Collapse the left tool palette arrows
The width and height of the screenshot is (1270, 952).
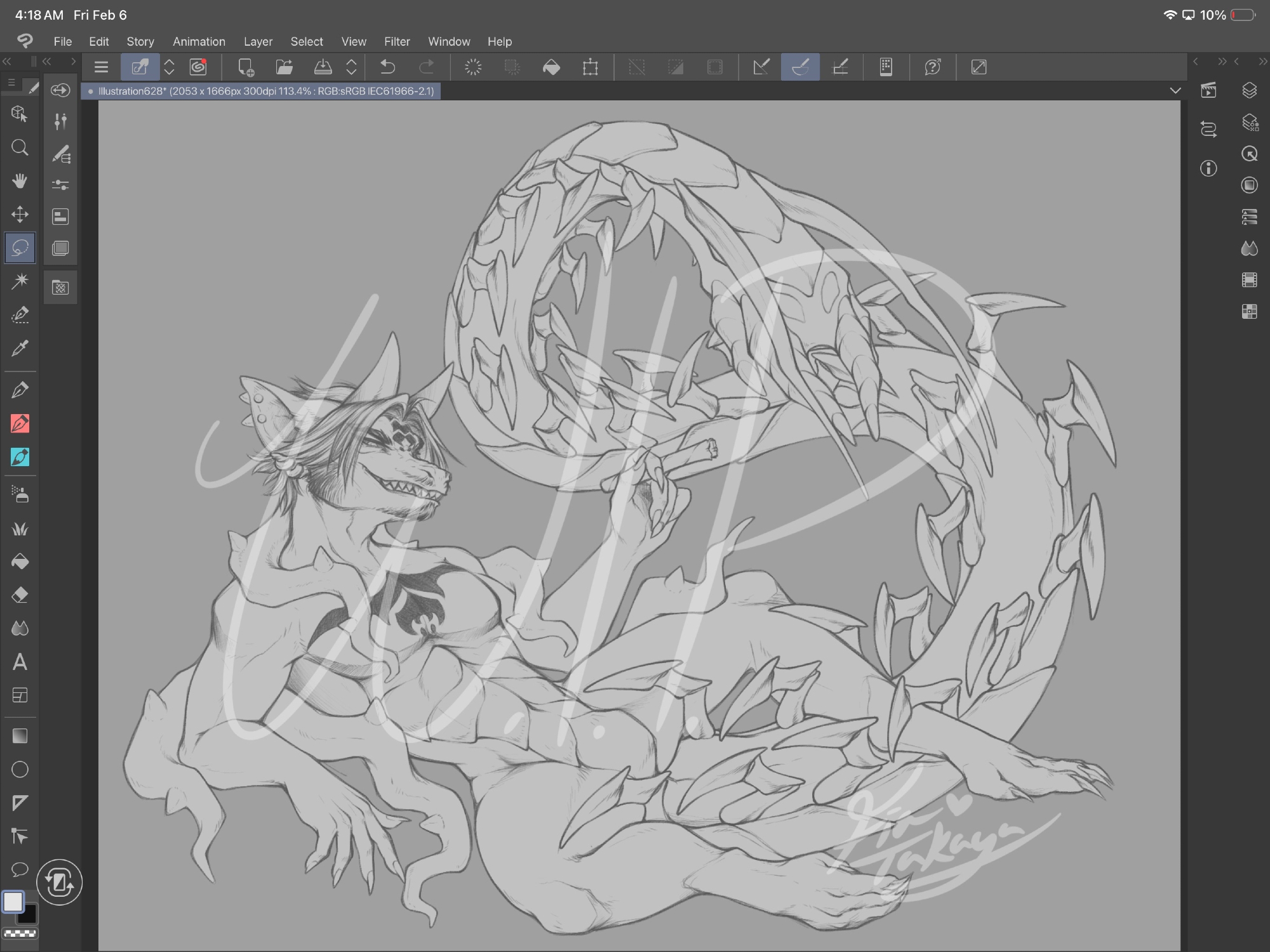point(8,62)
